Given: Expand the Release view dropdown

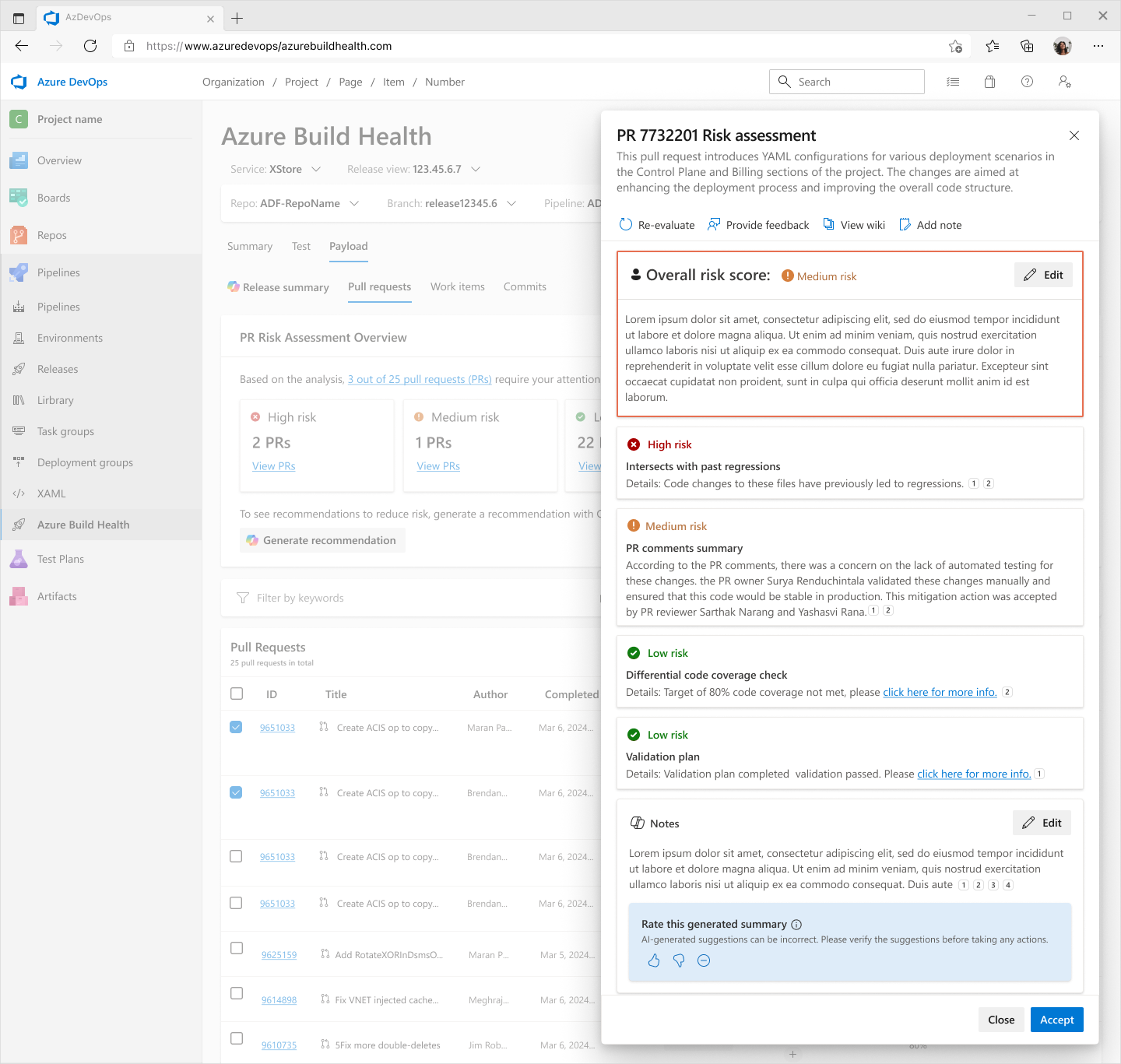Looking at the screenshot, I should tap(413, 169).
